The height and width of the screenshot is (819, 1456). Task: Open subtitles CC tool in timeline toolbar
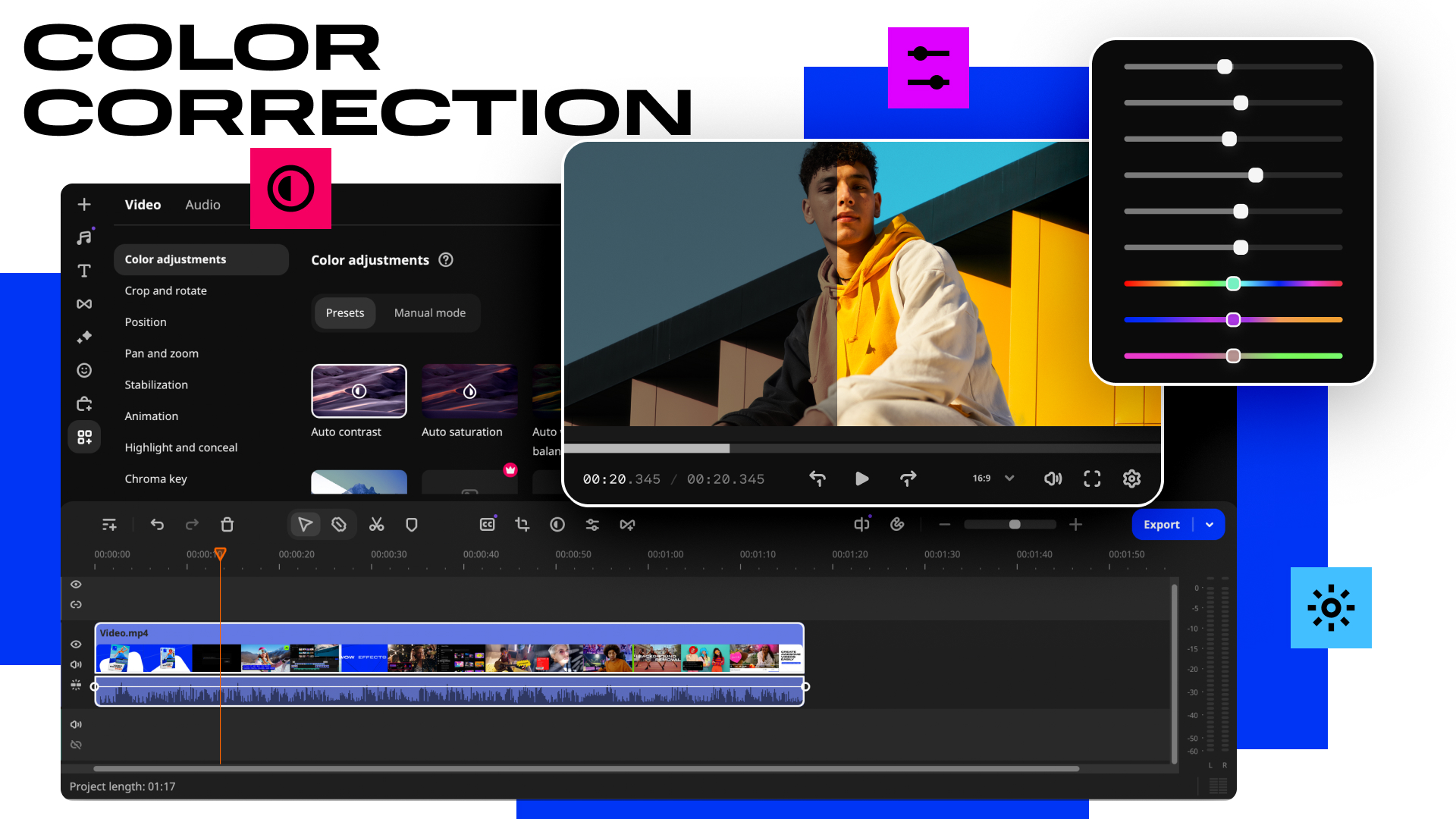(487, 525)
